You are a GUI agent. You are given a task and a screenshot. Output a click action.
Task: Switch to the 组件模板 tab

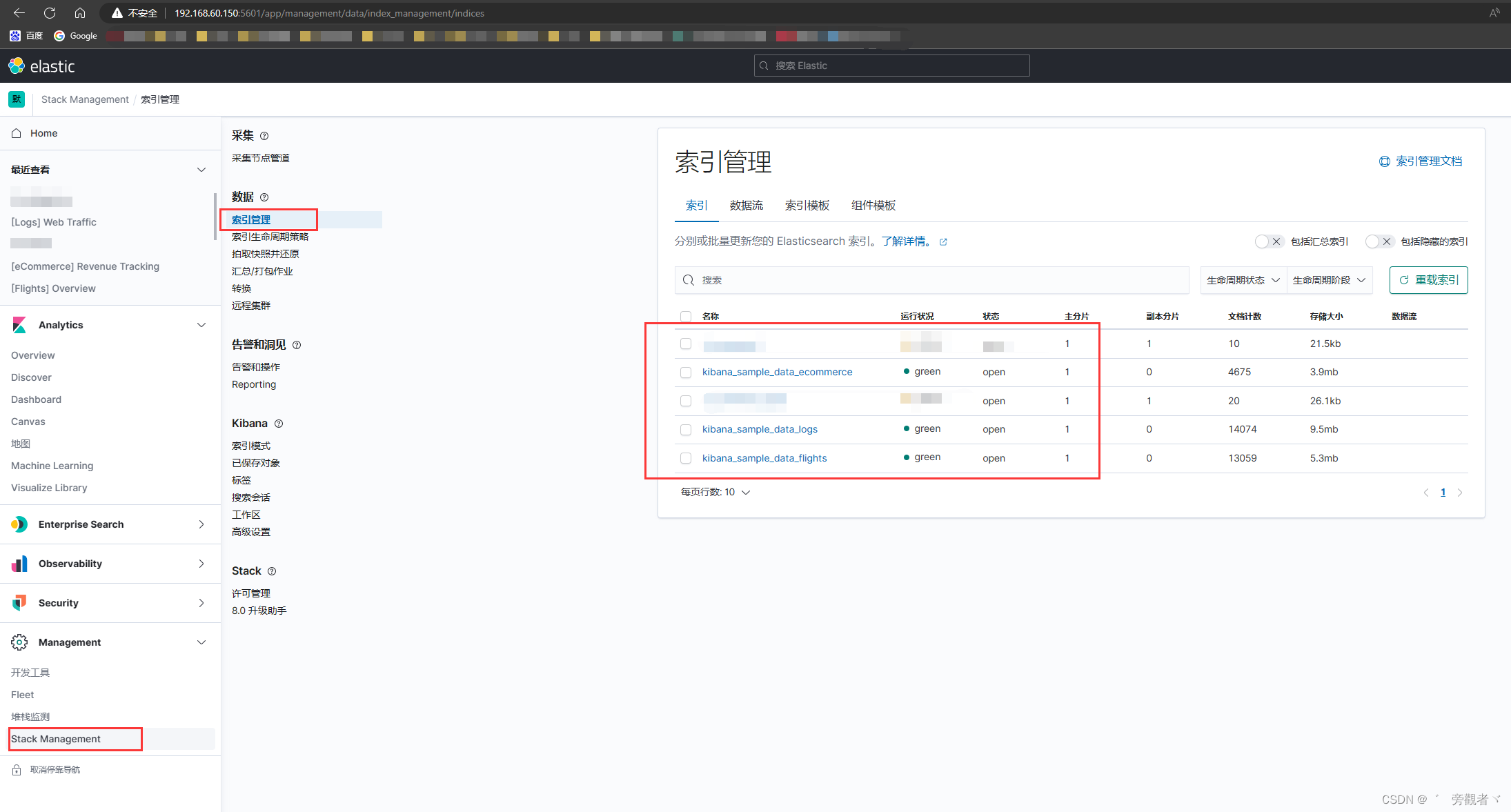(873, 205)
